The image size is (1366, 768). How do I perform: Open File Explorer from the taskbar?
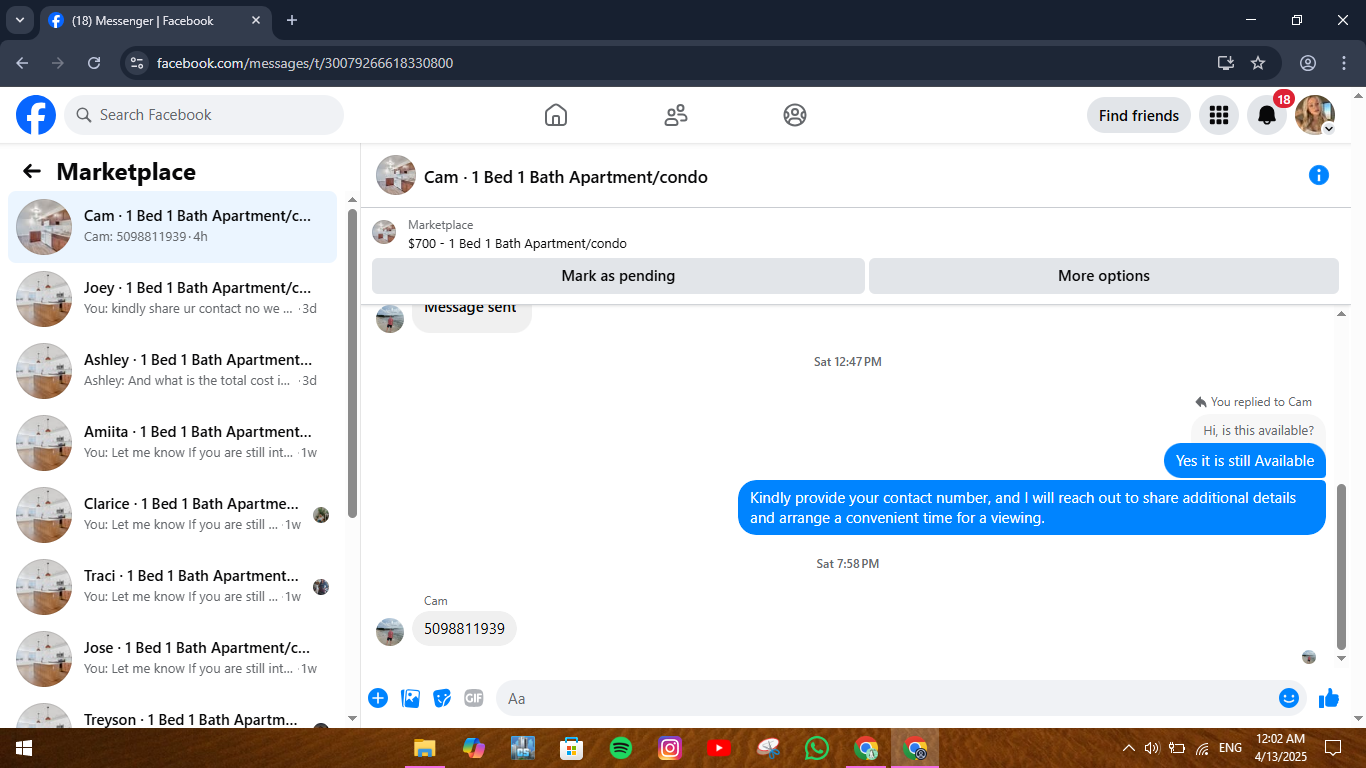pos(425,748)
